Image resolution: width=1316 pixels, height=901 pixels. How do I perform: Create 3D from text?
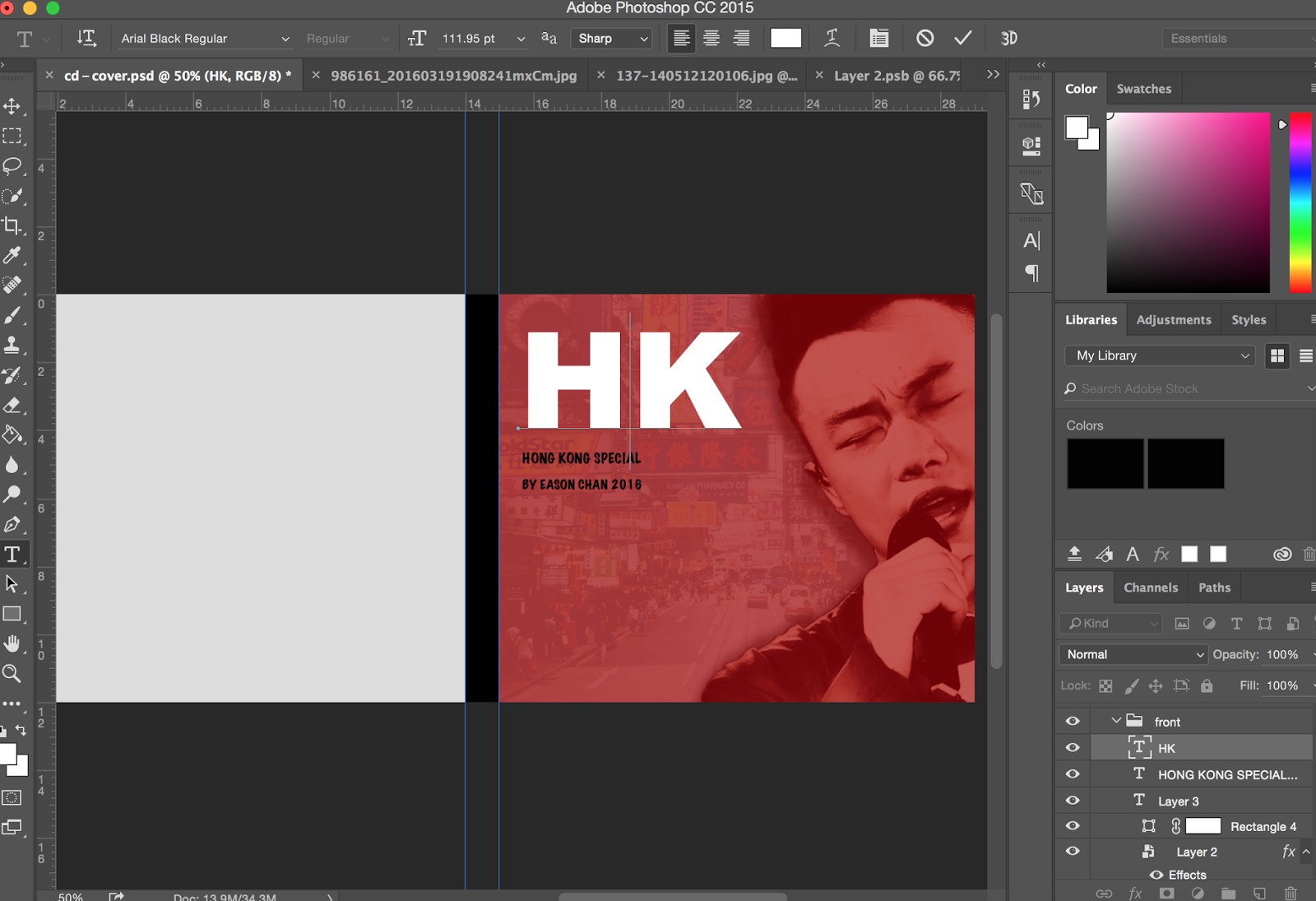[x=1009, y=38]
